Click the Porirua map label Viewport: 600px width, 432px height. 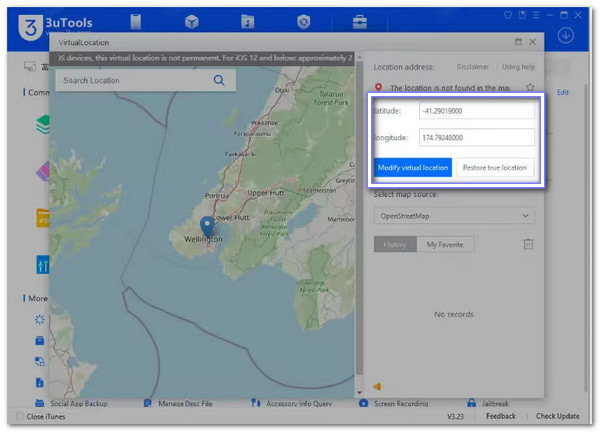tap(217, 195)
